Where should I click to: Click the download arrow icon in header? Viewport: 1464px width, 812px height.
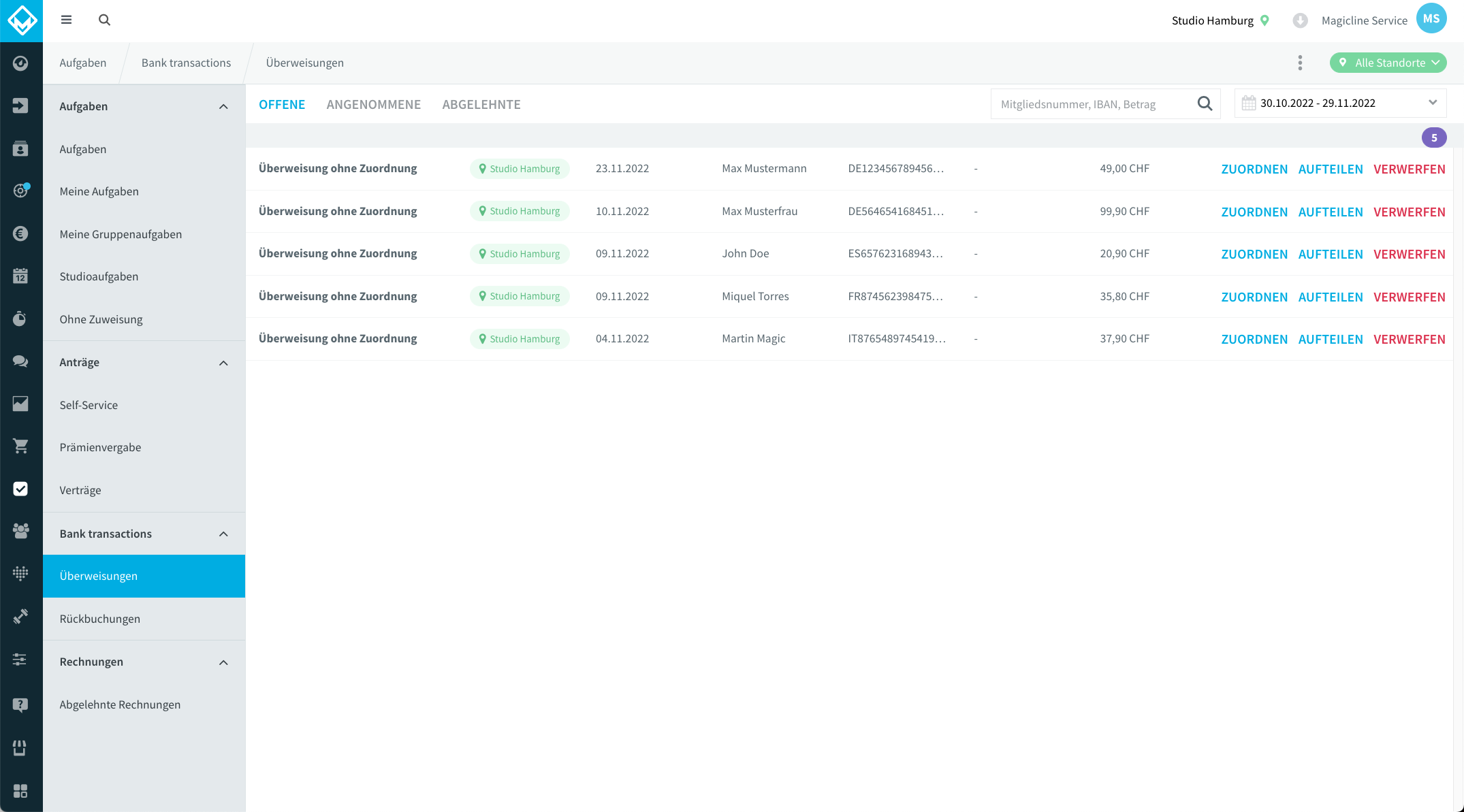1300,20
